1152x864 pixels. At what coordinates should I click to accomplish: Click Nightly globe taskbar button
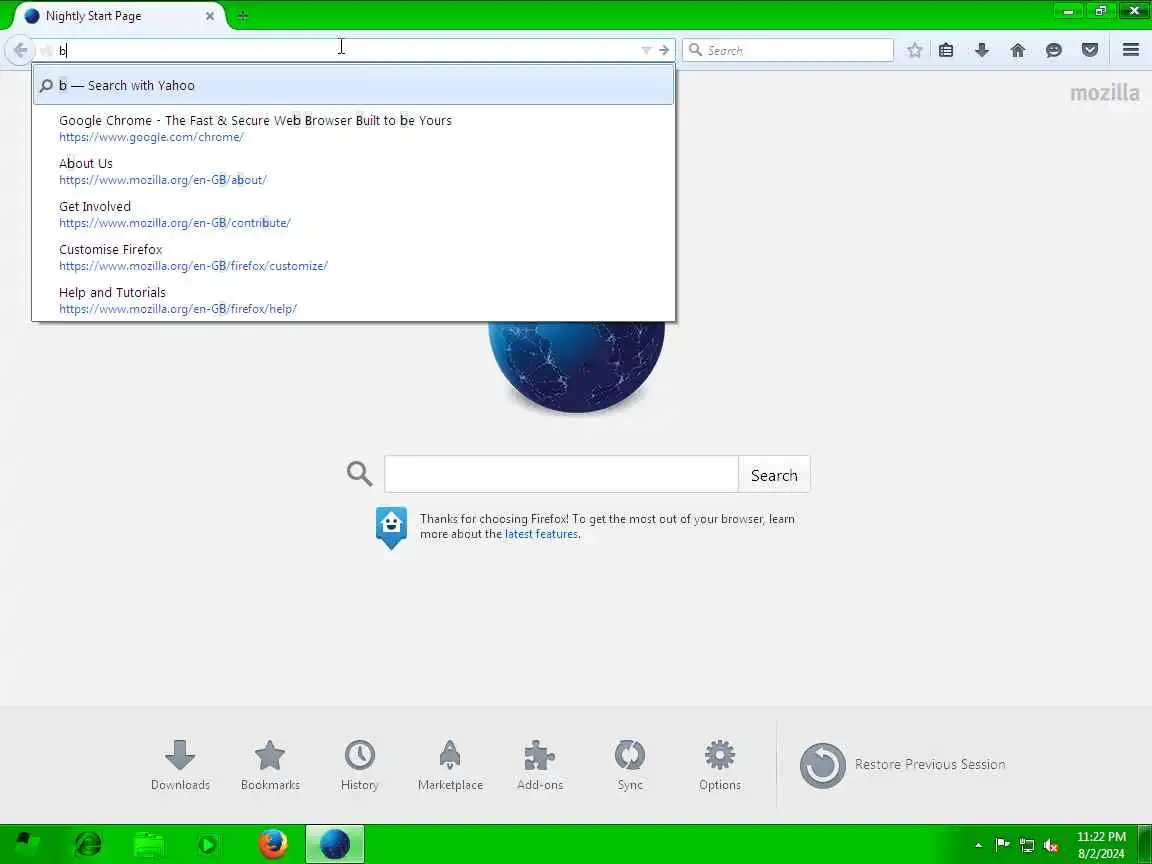(x=335, y=844)
